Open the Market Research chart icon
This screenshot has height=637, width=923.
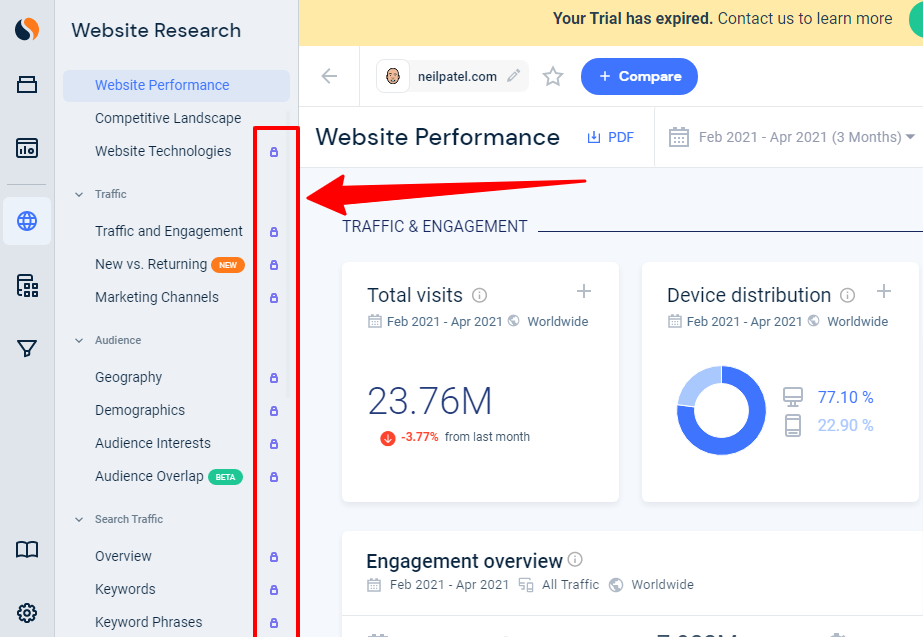(x=27, y=148)
